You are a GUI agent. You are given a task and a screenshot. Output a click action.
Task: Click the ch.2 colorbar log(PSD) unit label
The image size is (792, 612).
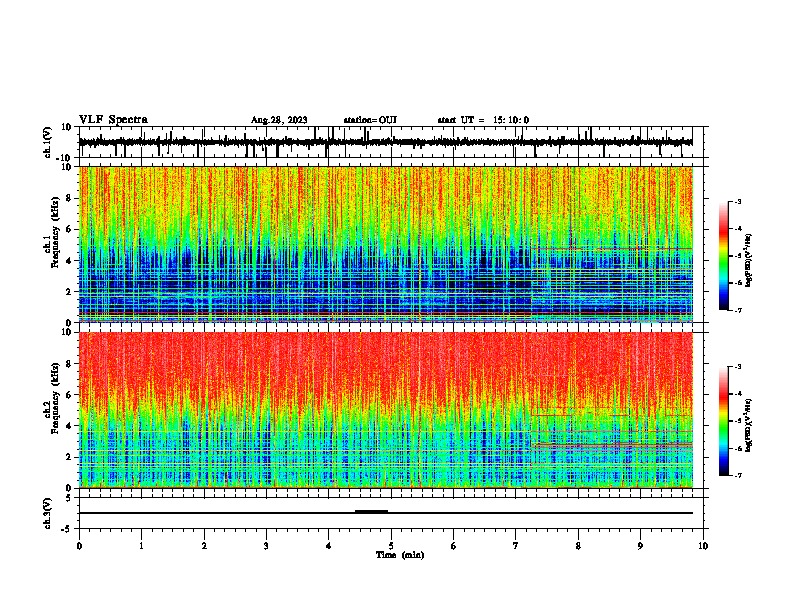coord(749,425)
